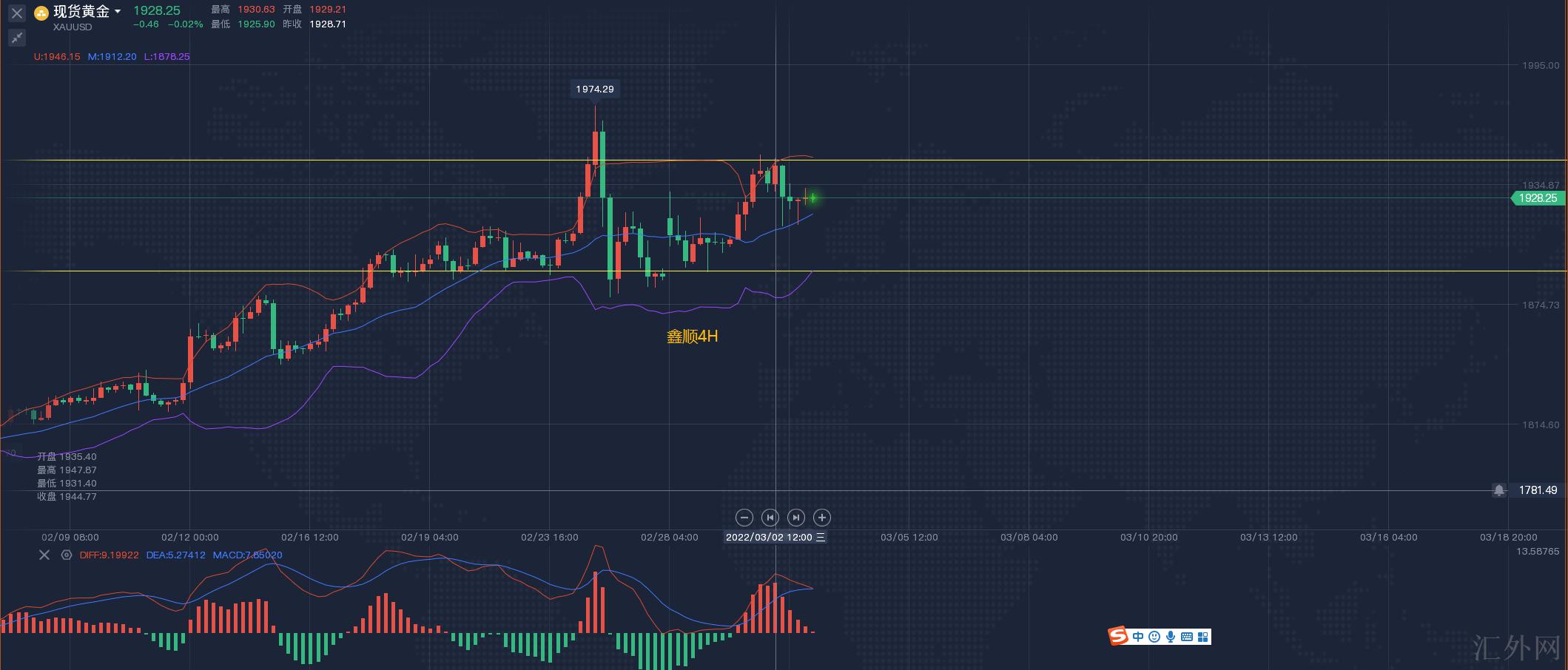Click the shrink chart arrows icon

coord(17,37)
